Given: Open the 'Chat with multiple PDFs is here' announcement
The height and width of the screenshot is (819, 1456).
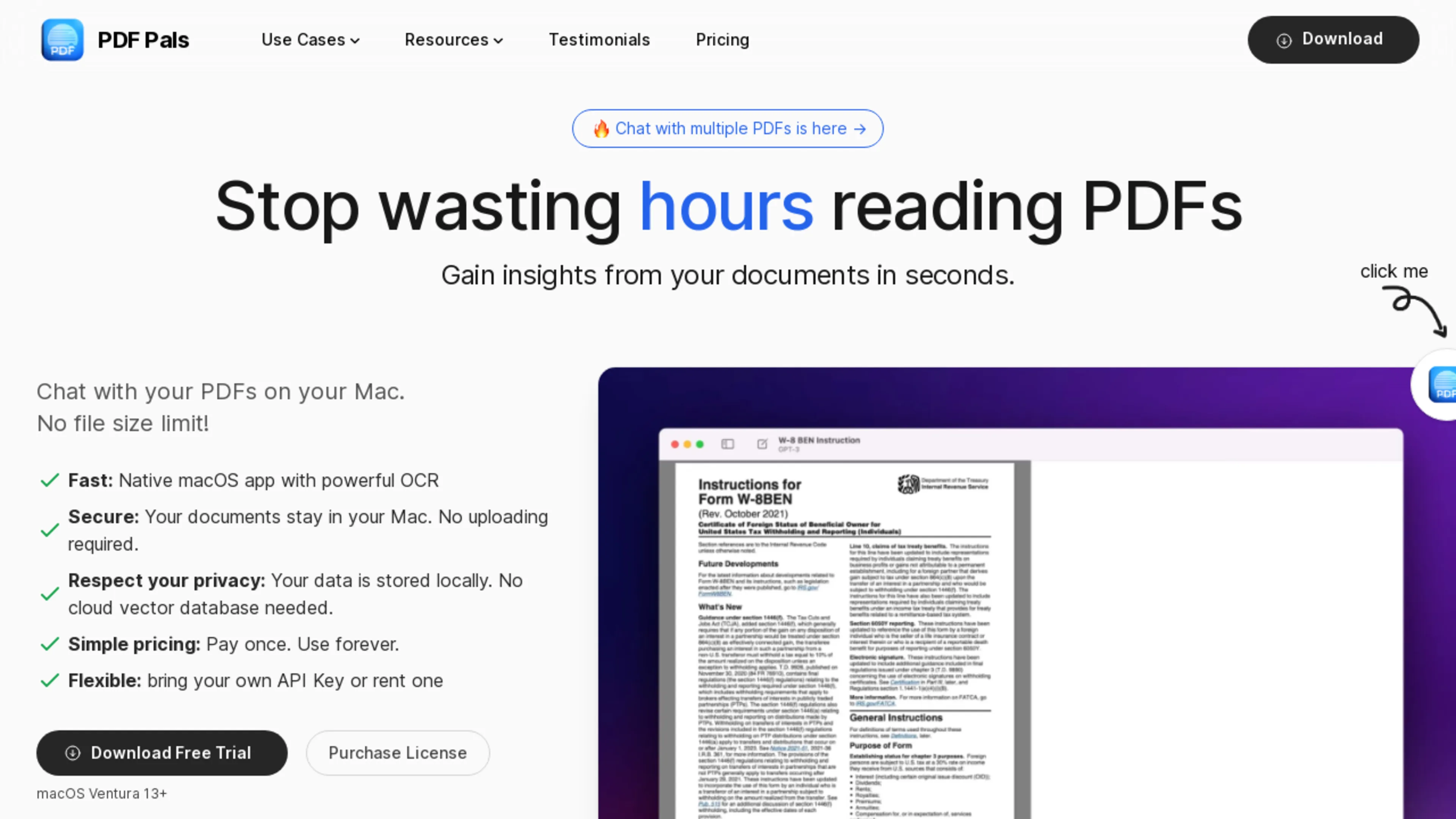Looking at the screenshot, I should click(728, 129).
